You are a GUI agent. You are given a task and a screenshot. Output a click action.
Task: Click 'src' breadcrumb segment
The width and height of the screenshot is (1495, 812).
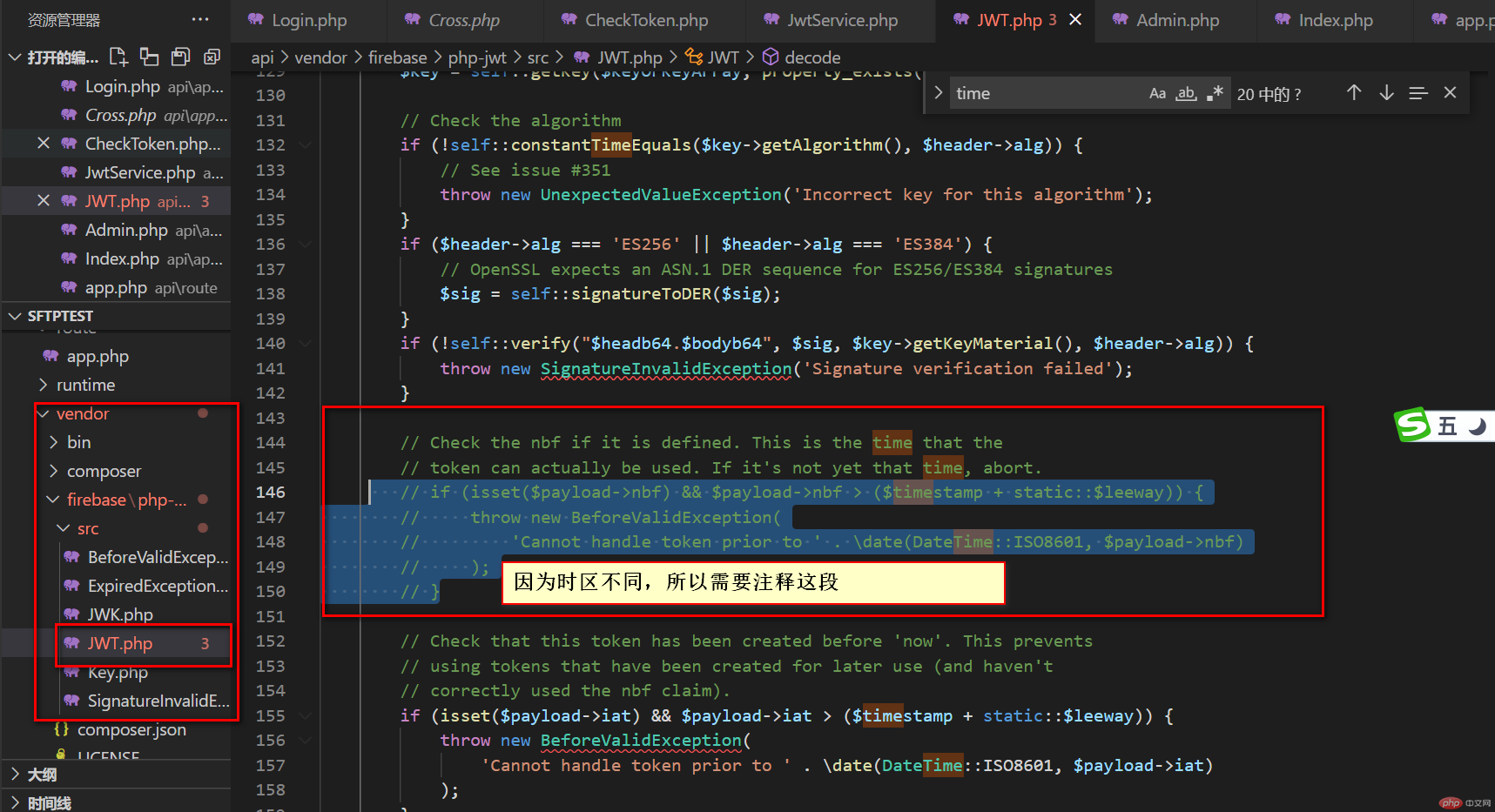538,57
